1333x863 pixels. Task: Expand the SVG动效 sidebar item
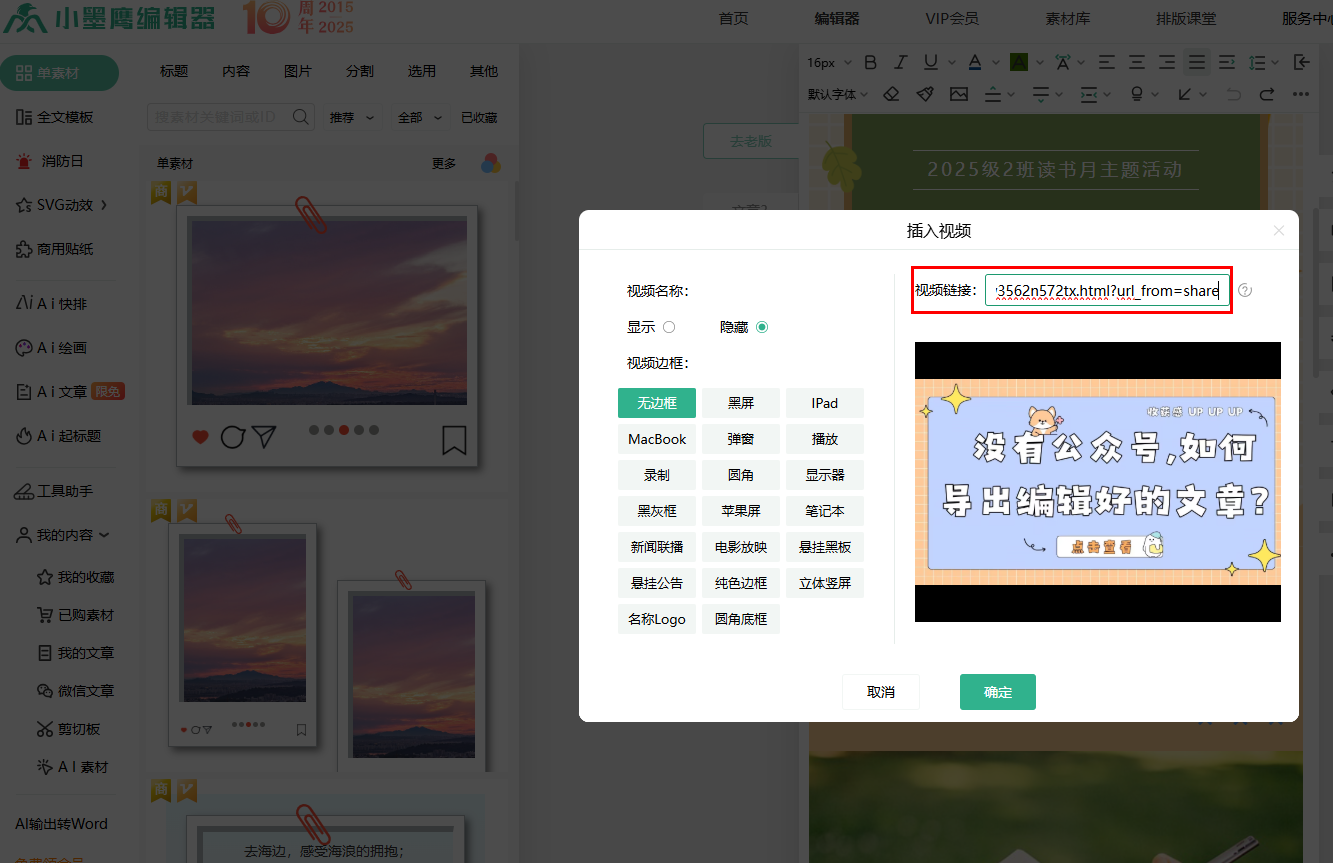[63, 205]
